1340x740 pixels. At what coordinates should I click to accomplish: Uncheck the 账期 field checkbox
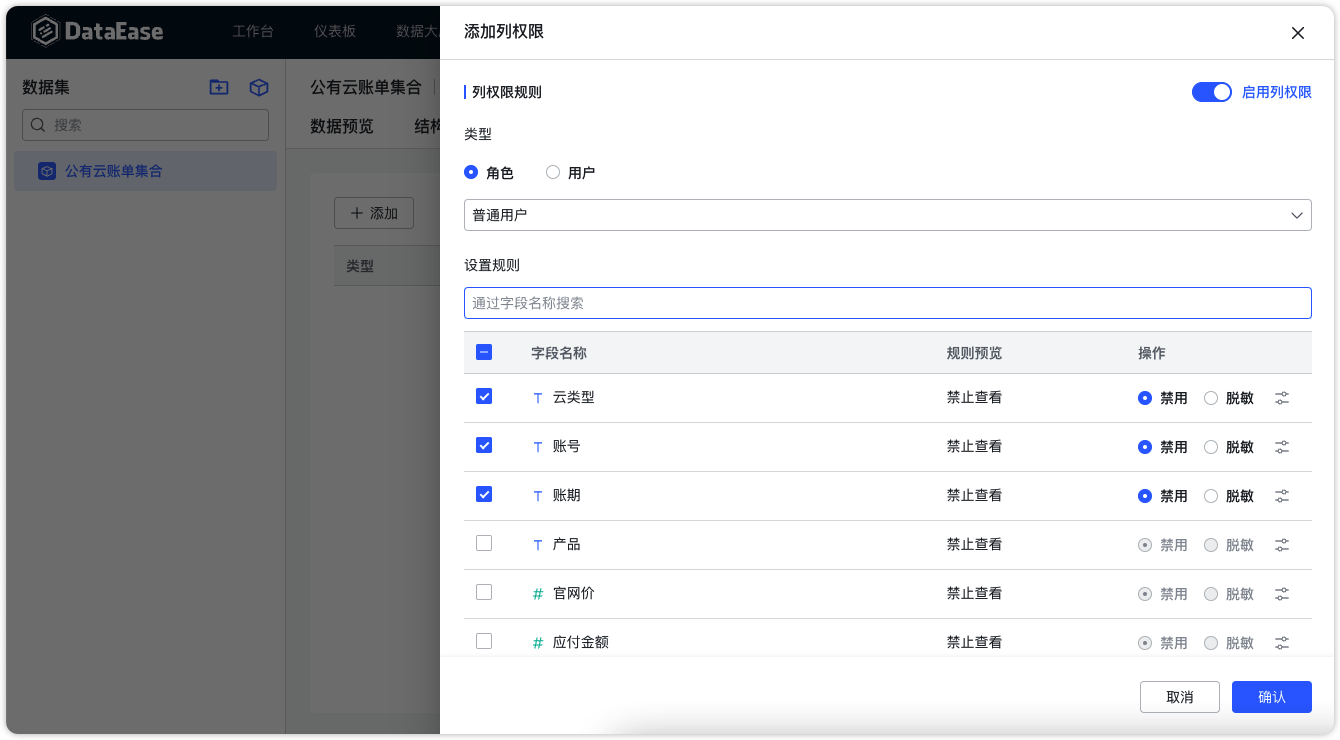pos(484,494)
